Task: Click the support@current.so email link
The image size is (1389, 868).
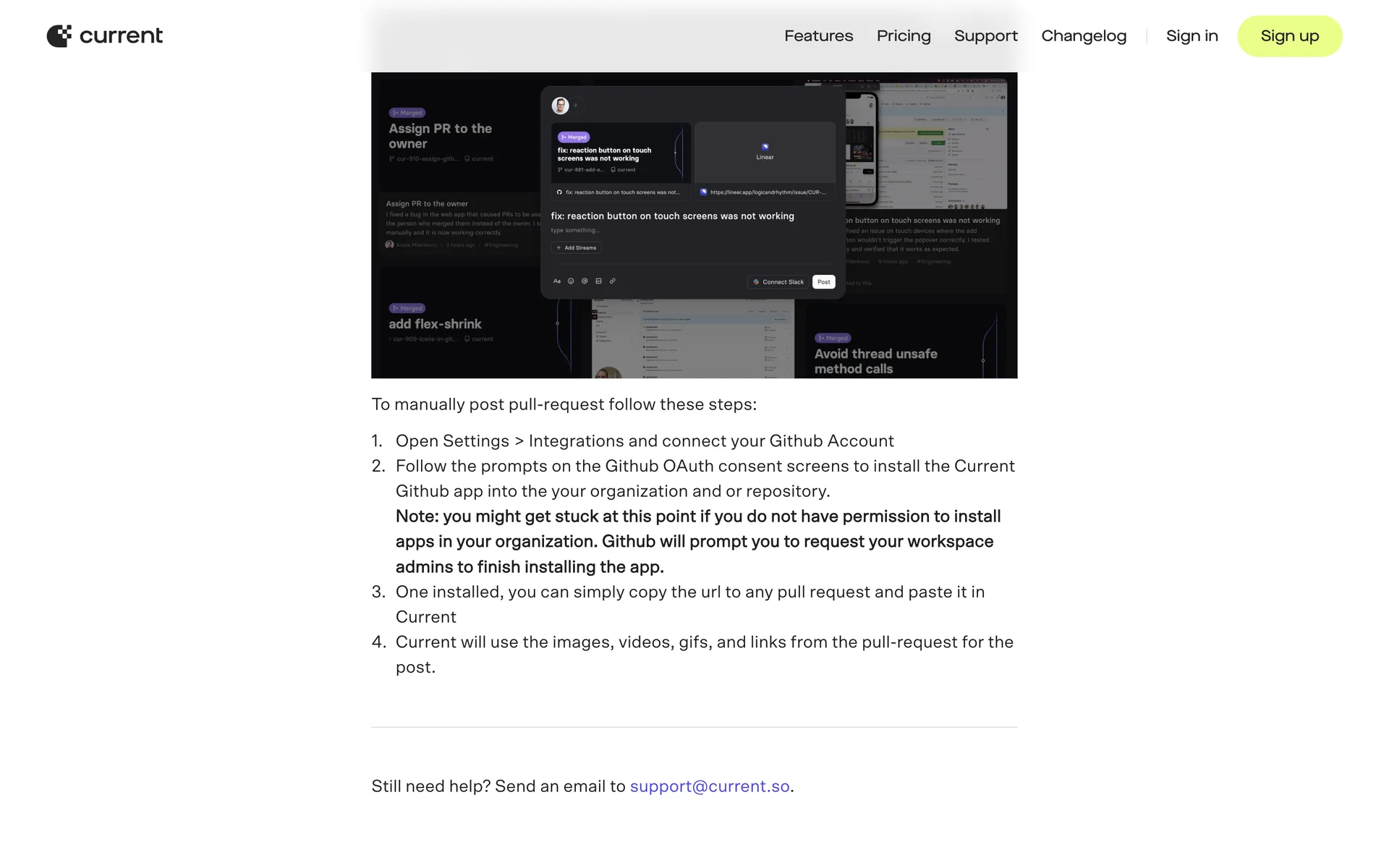Action: point(709,786)
